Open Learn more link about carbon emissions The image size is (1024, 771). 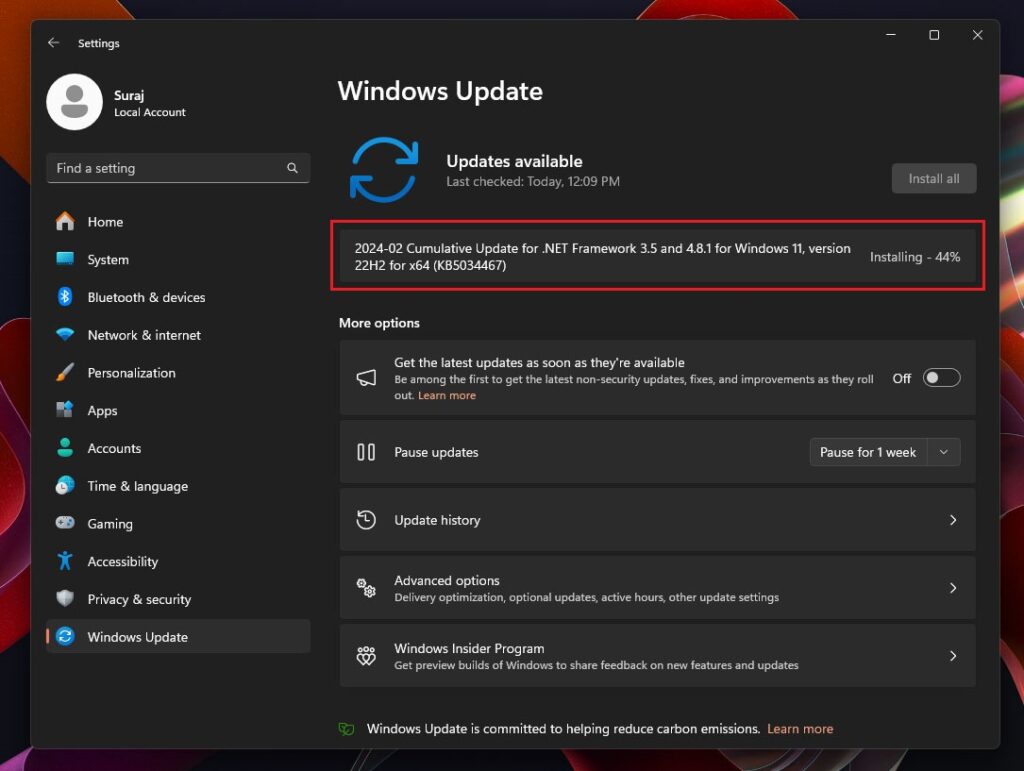(x=800, y=729)
